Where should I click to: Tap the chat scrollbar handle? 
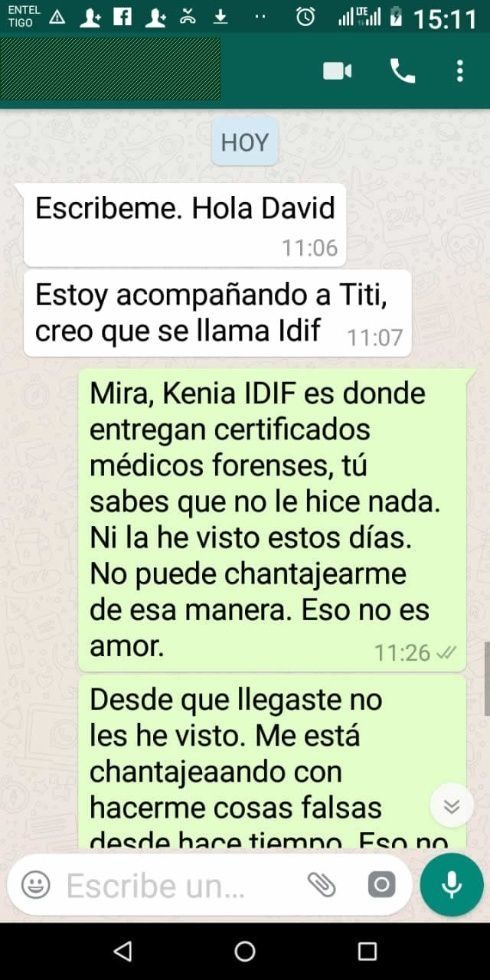(x=487, y=679)
